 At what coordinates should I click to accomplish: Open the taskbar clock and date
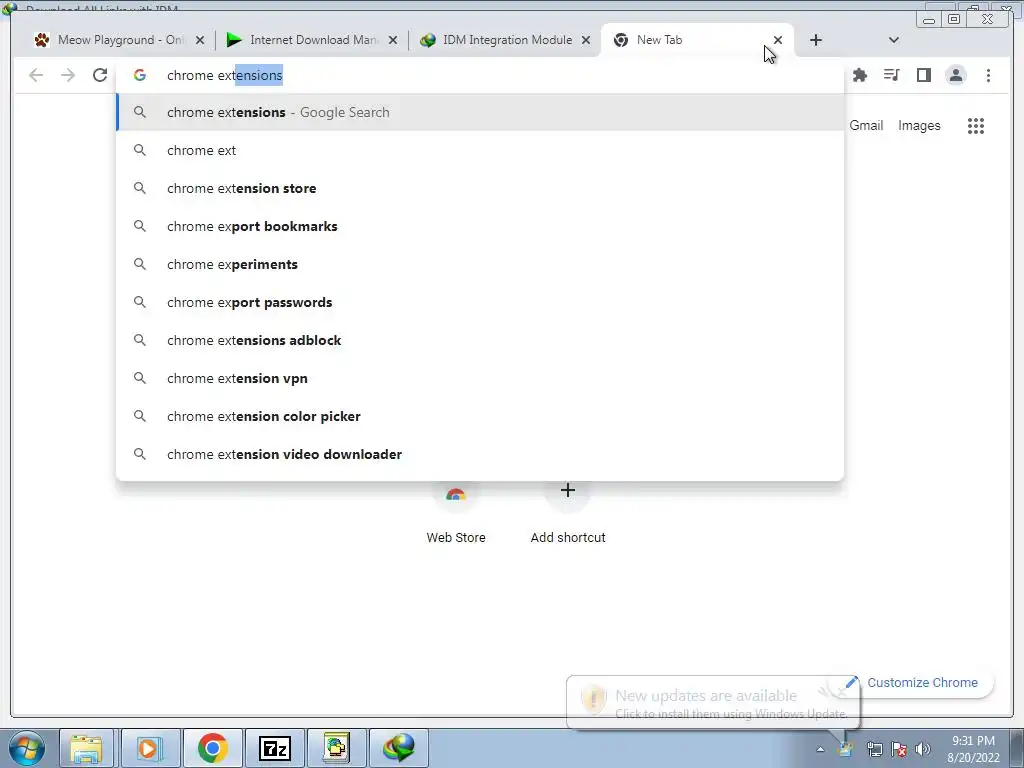pyautogui.click(x=973, y=749)
